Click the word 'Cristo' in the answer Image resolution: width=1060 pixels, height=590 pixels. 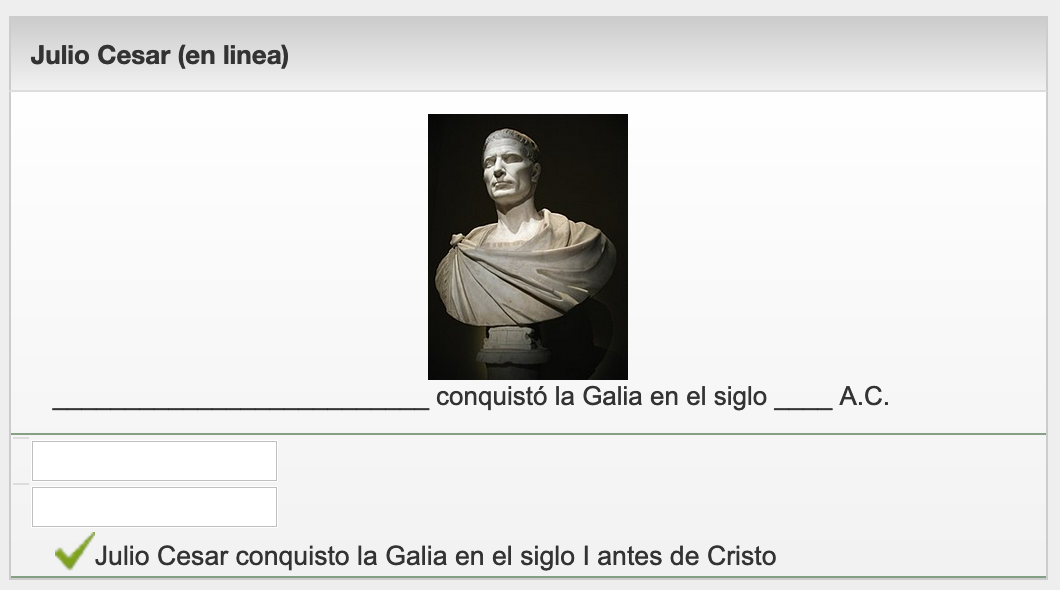(741, 555)
